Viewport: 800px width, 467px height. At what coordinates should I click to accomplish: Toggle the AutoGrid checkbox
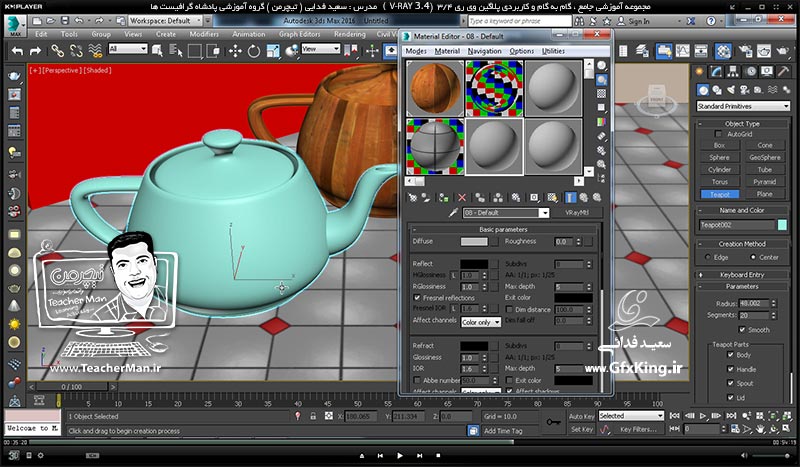coord(718,134)
